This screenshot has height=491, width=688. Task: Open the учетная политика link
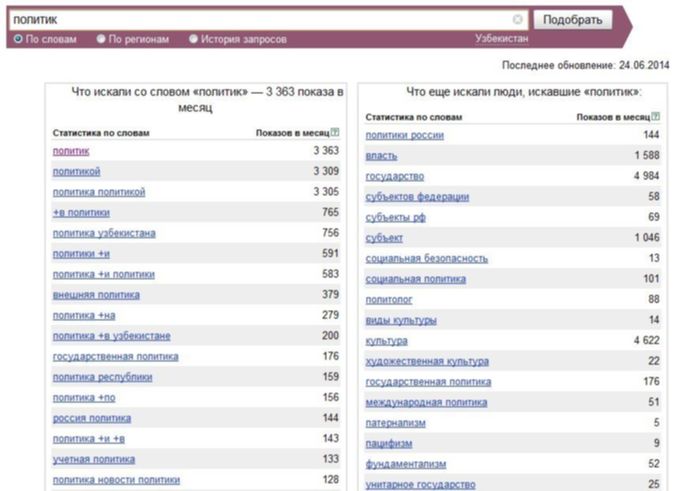[94, 459]
